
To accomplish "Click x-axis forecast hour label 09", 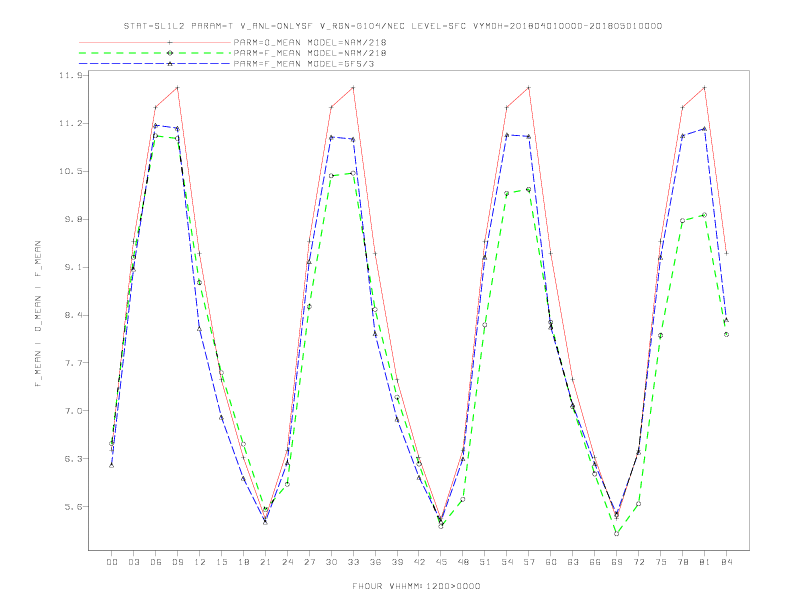I will tap(178, 562).
